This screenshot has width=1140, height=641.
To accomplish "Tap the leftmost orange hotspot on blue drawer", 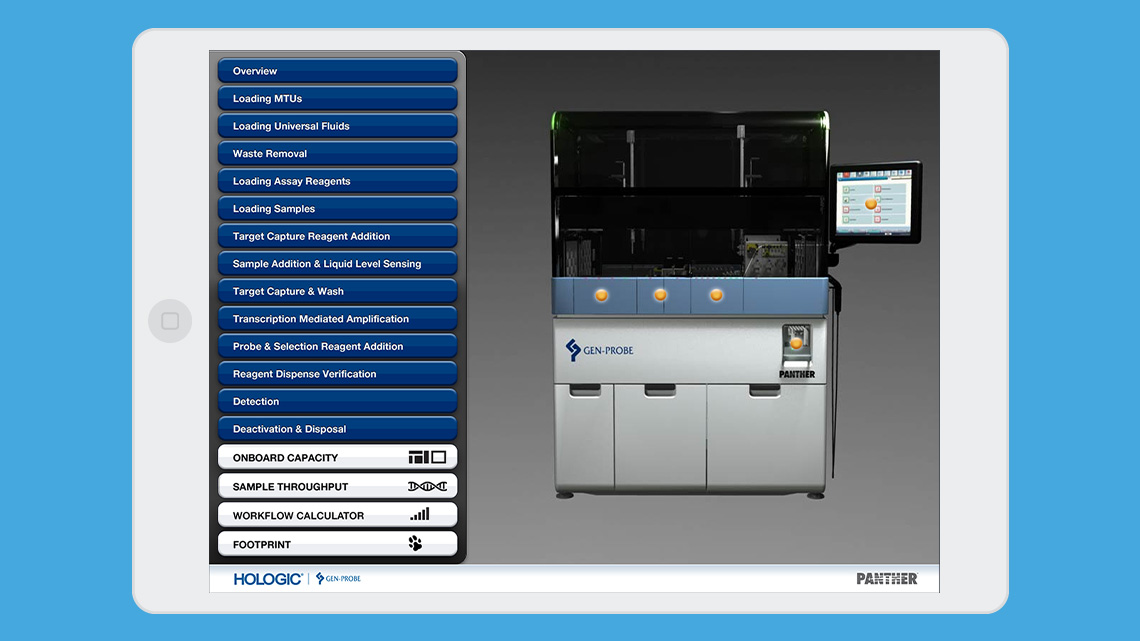I will pyautogui.click(x=601, y=295).
